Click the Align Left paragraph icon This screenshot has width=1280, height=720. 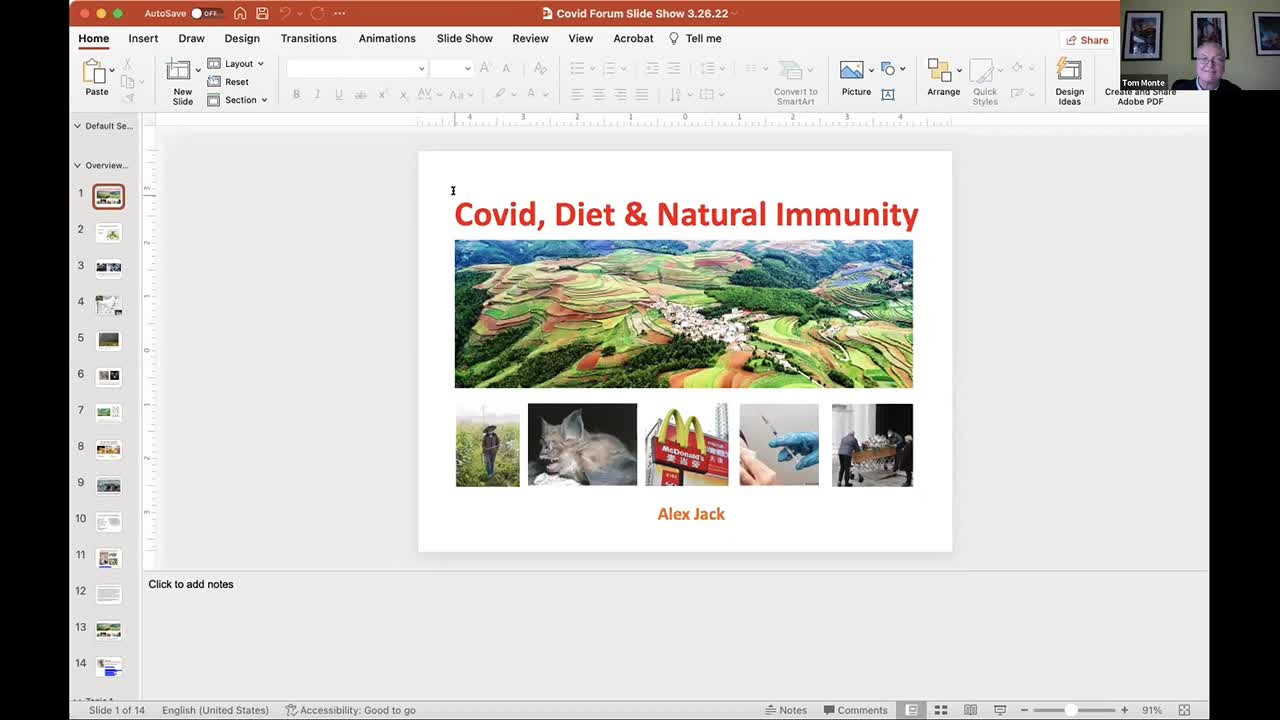577,94
